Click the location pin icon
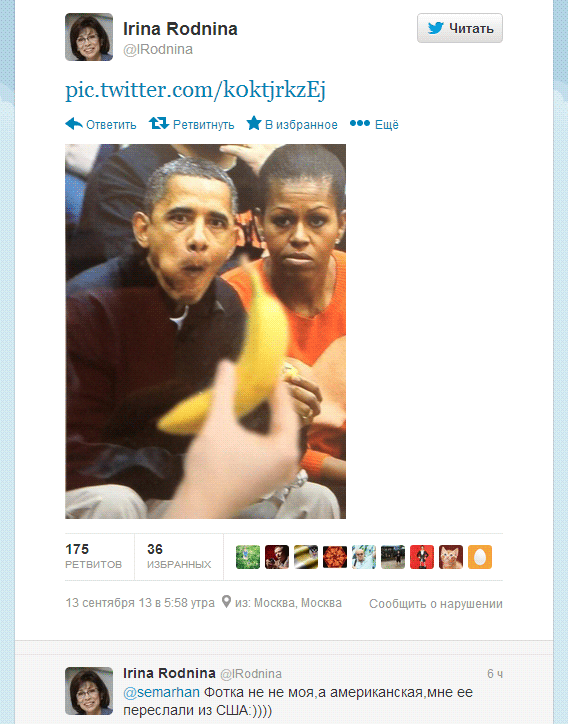Viewport: 568px width, 724px height. pos(226,602)
